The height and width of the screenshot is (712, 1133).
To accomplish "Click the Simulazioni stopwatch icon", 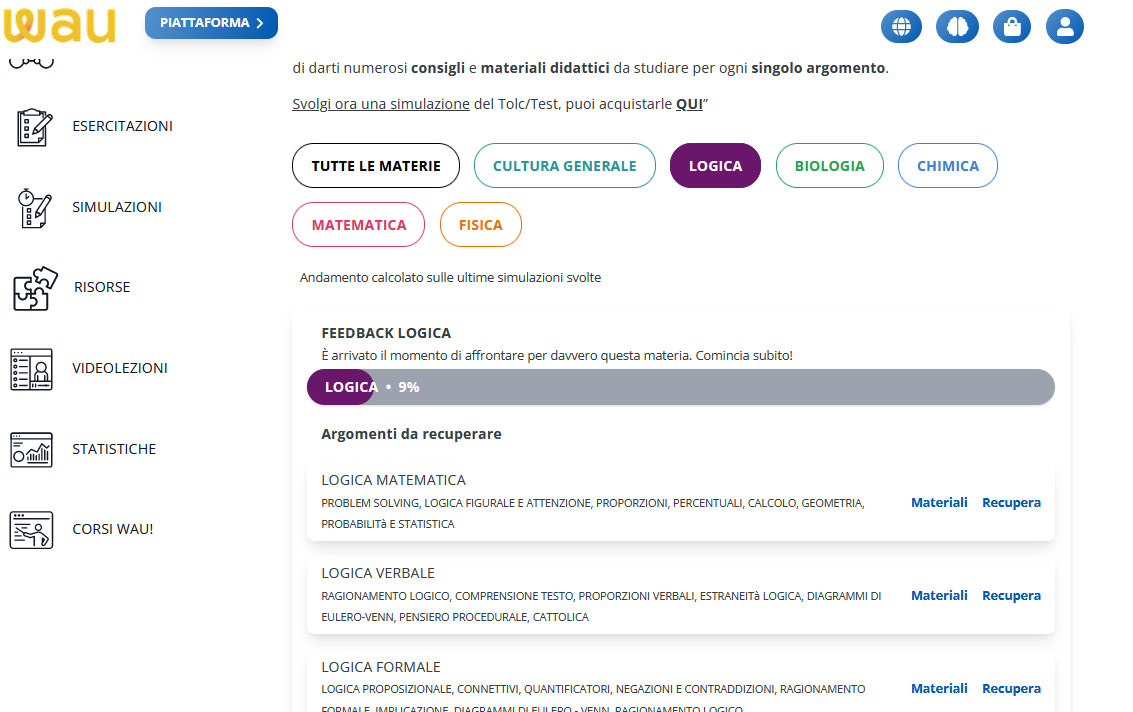I will click(x=33, y=208).
